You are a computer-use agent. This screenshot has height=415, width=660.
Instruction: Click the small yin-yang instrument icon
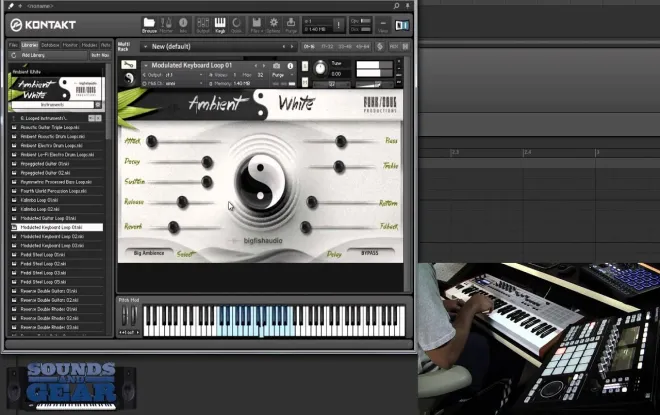point(129,78)
